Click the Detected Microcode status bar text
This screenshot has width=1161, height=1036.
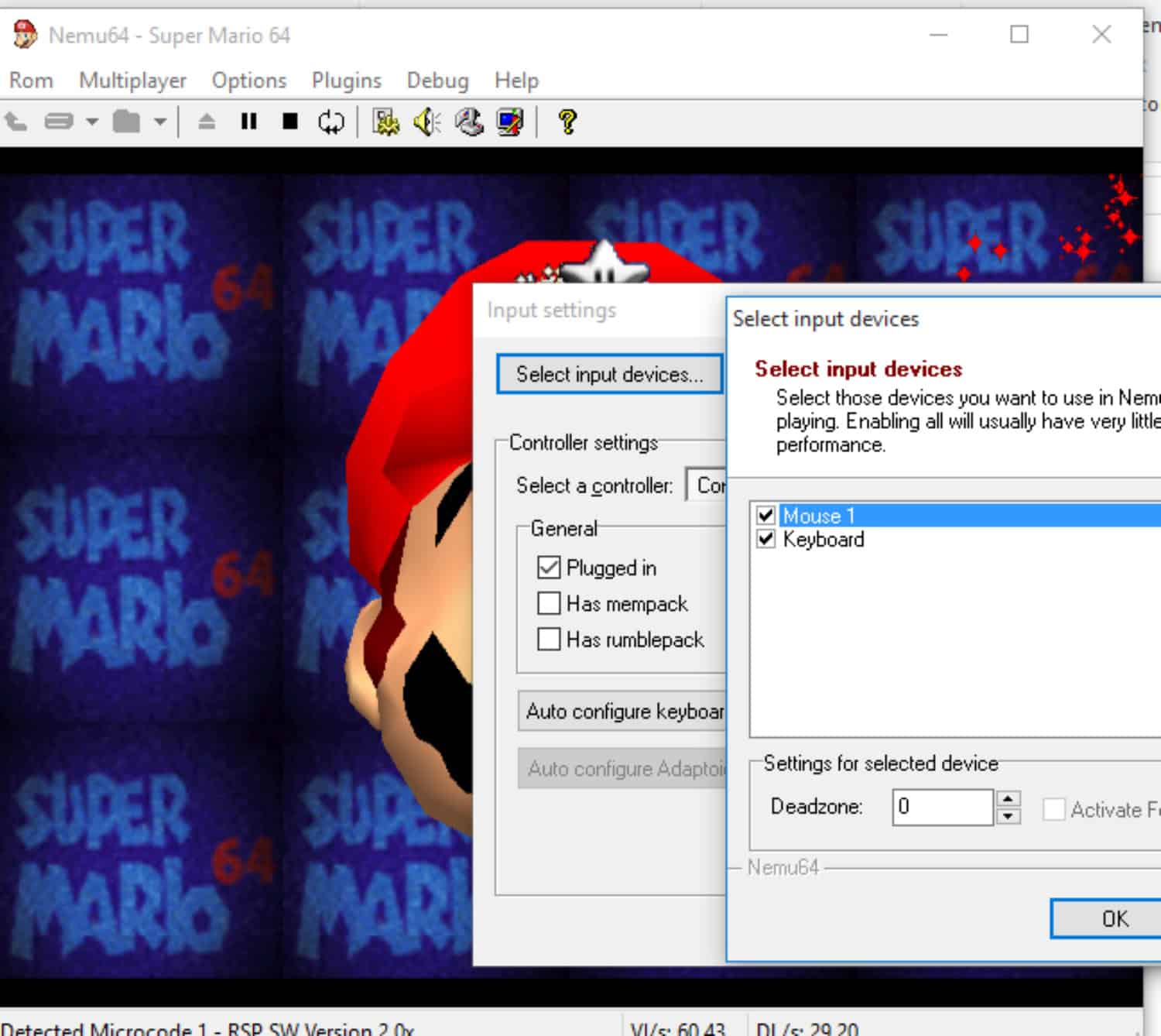[x=208, y=1028]
